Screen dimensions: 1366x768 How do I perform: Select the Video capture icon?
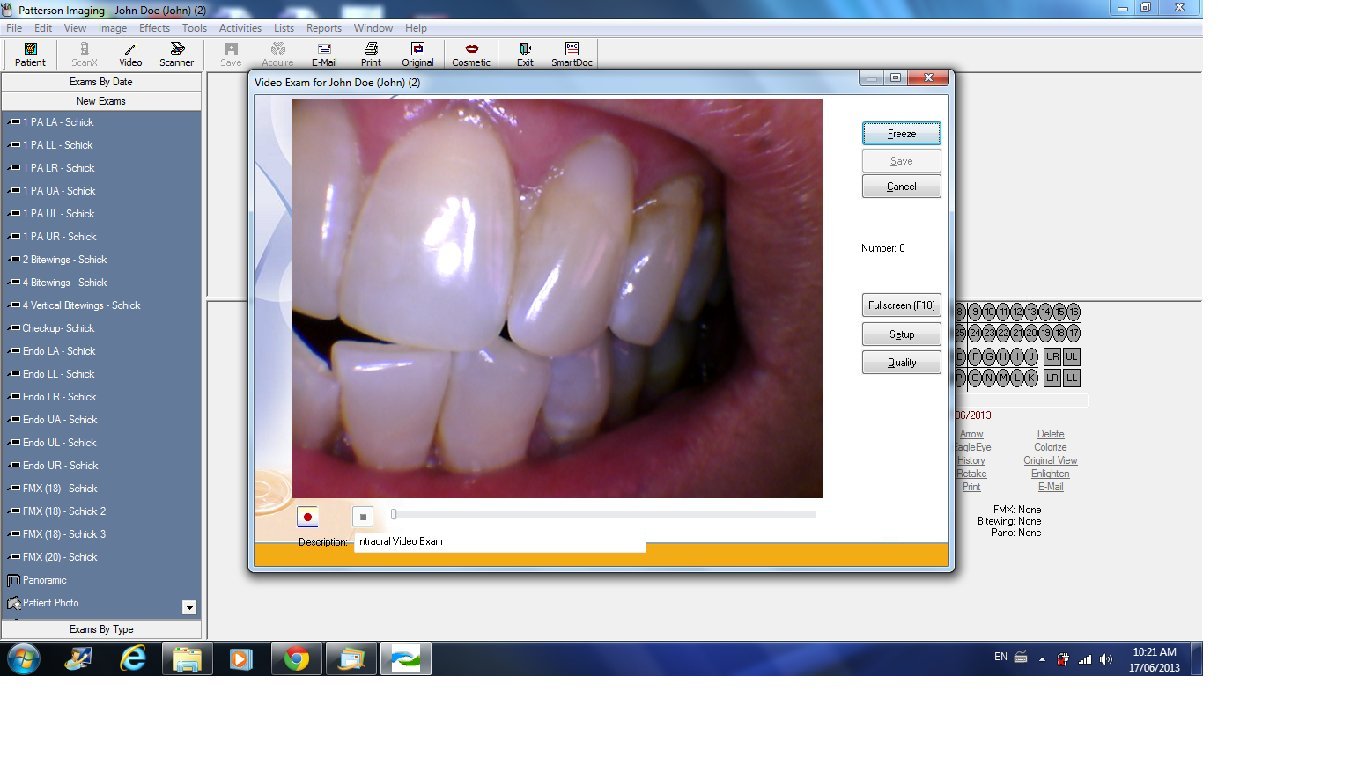tap(129, 54)
